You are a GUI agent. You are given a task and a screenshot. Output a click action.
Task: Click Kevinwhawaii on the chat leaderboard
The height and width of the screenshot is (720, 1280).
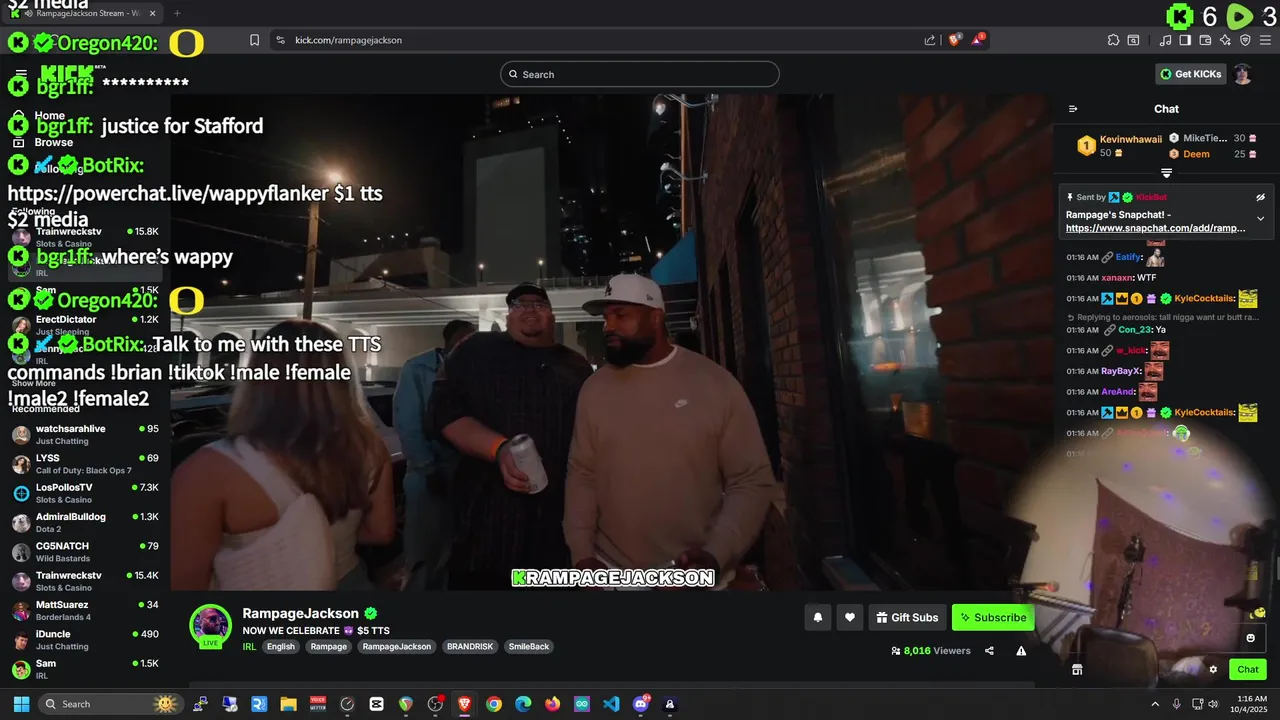tap(1131, 139)
